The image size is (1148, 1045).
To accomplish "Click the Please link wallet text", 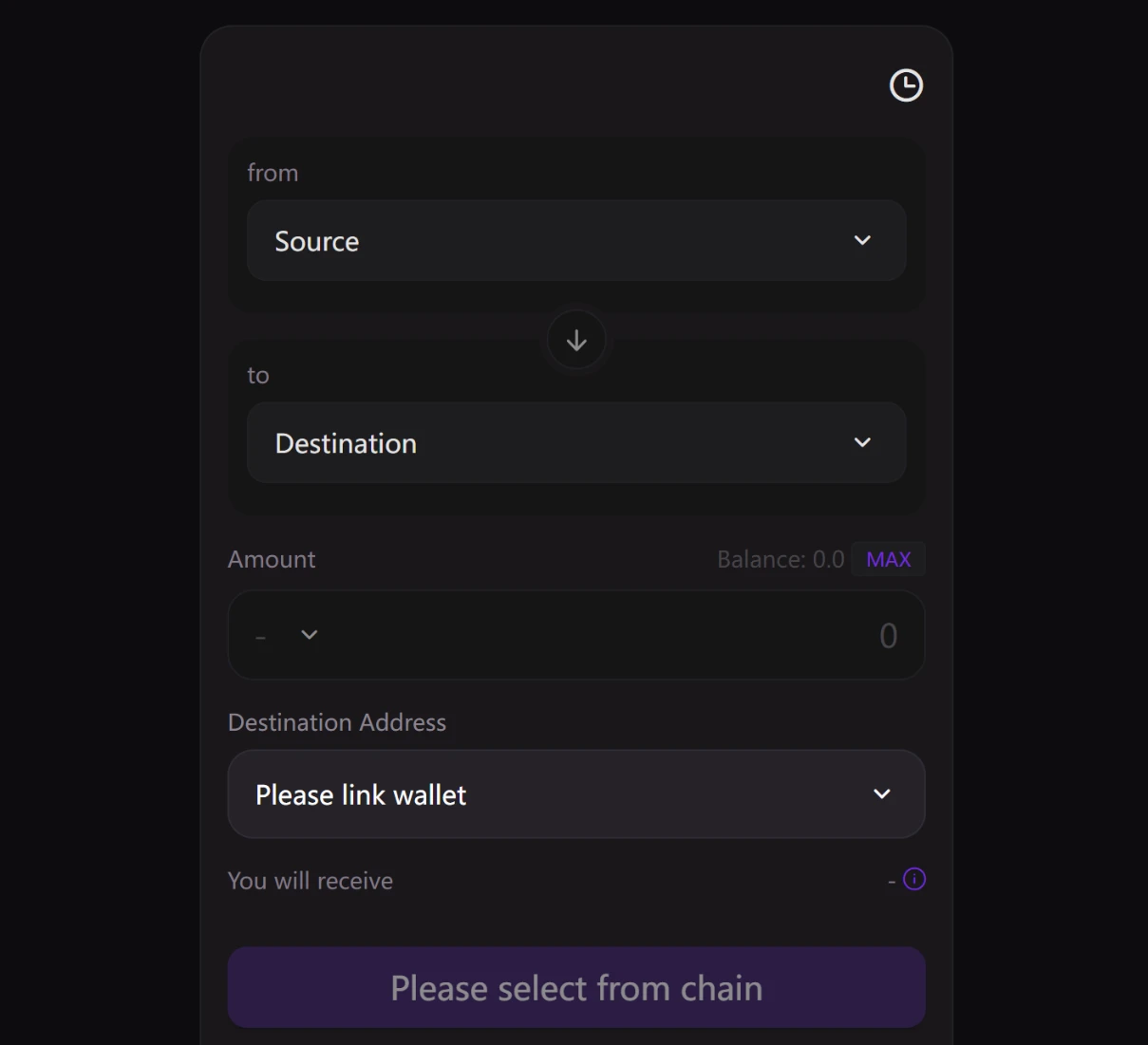I will click(361, 795).
